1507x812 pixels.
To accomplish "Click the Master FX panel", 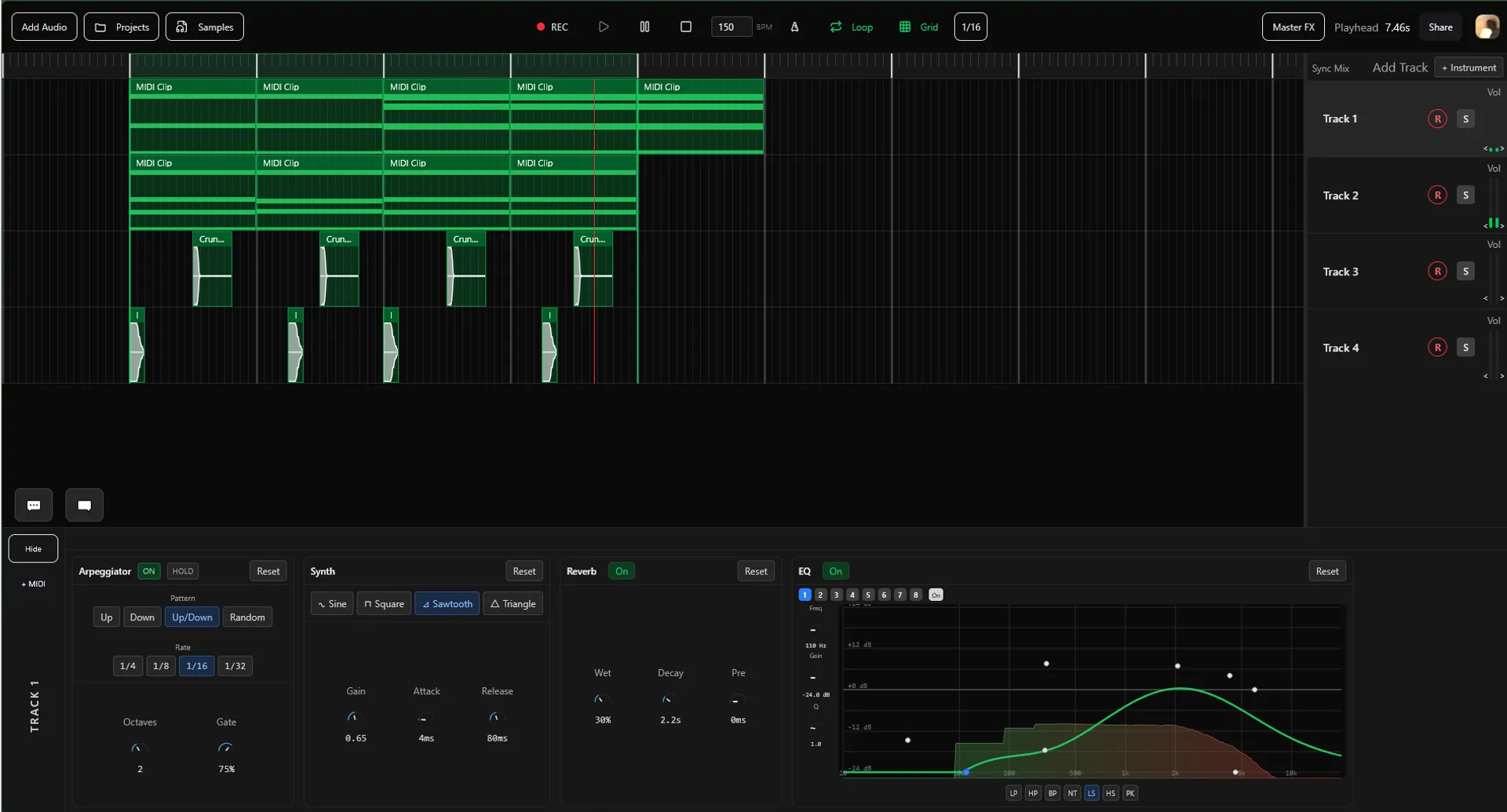I will click(1293, 26).
